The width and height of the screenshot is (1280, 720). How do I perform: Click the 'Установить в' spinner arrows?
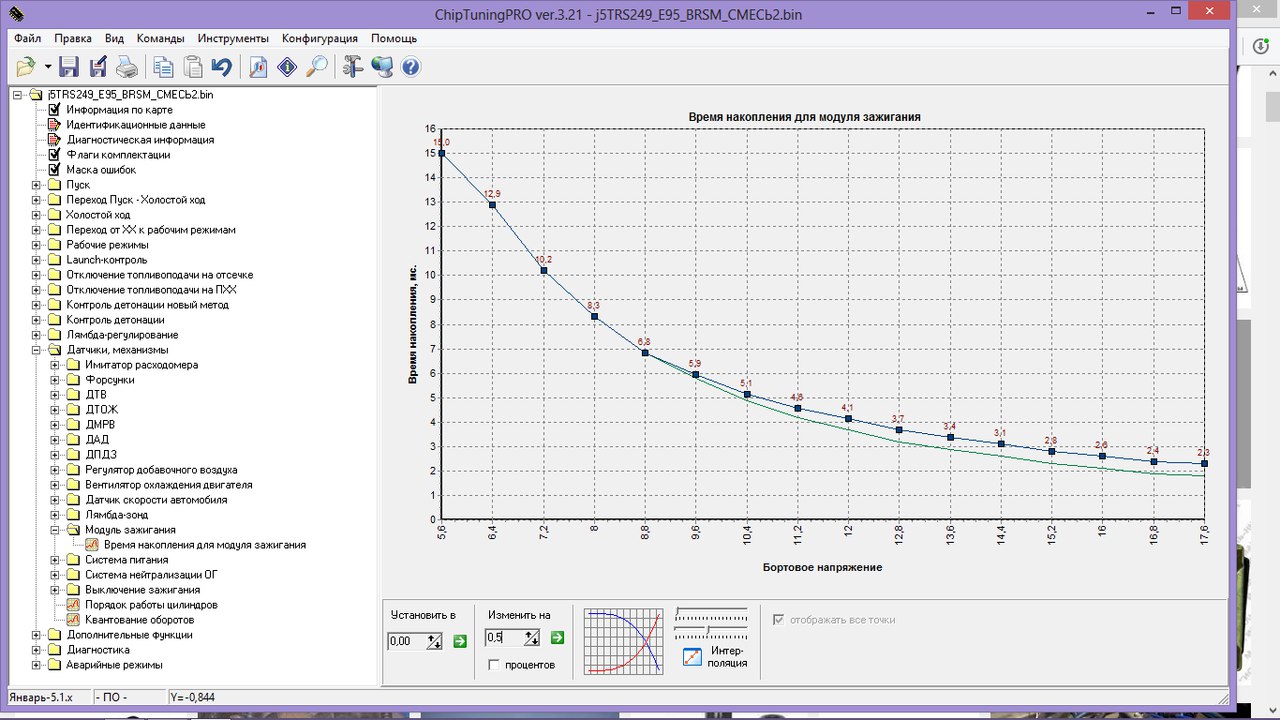click(x=435, y=641)
